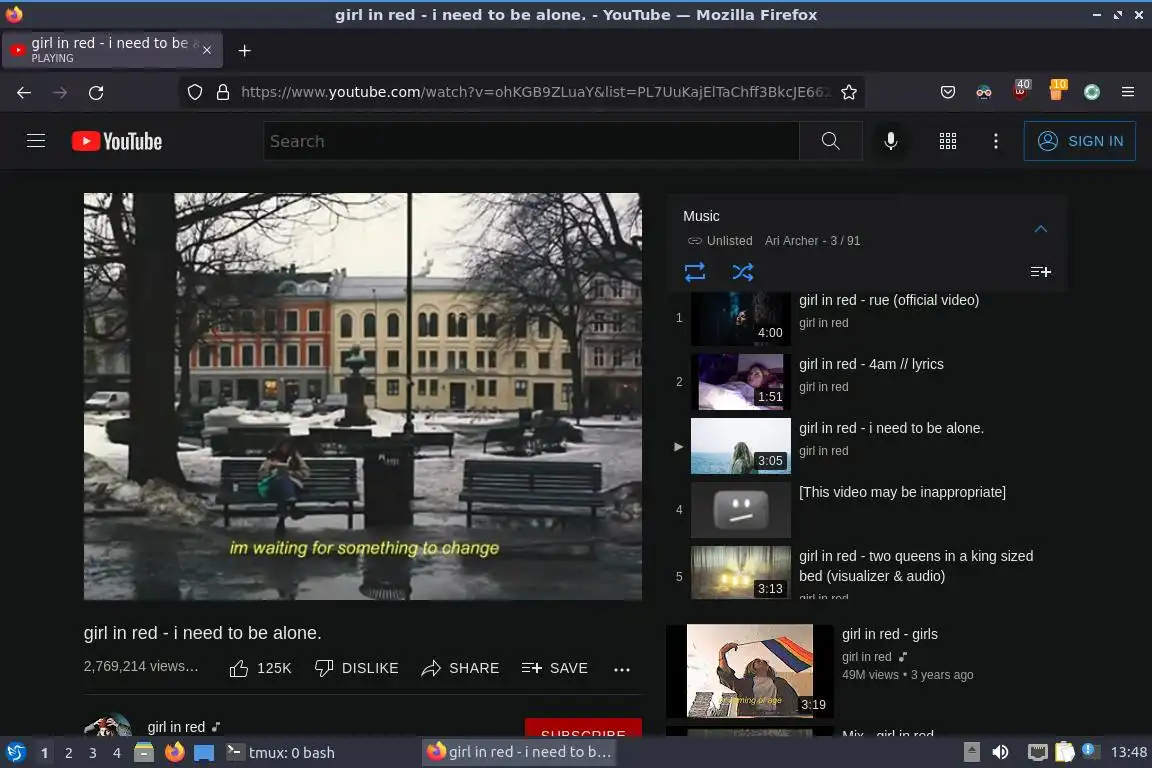Save playlist with add-to icon
The height and width of the screenshot is (768, 1152).
tap(1040, 272)
